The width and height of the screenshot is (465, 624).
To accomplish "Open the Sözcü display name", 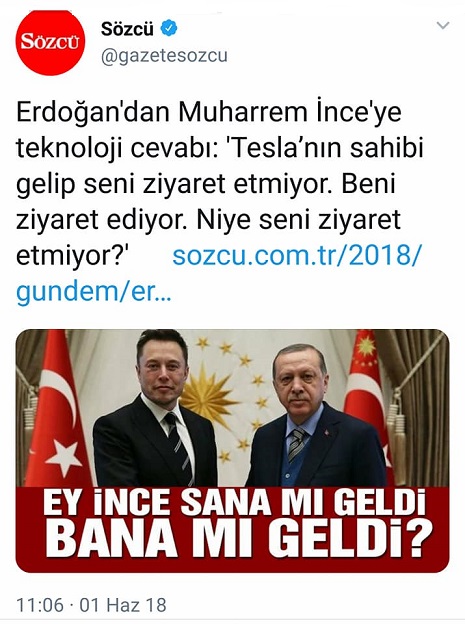I will click(127, 29).
